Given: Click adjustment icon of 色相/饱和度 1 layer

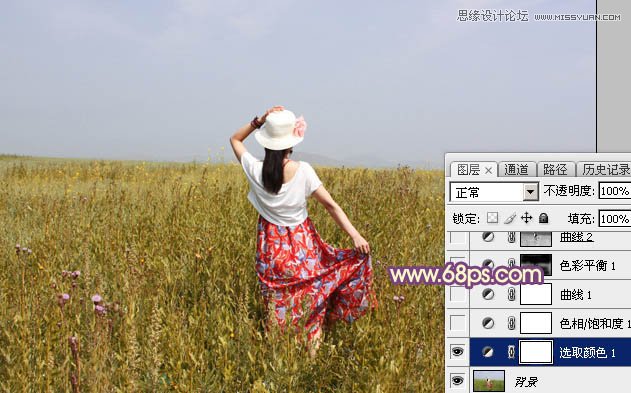Looking at the screenshot, I should [x=488, y=323].
